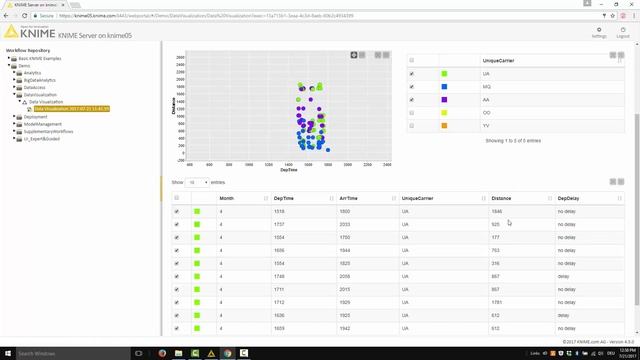The image size is (640, 360).
Task: Click the blue MQ color swatch
Action: pyautogui.click(x=444, y=87)
